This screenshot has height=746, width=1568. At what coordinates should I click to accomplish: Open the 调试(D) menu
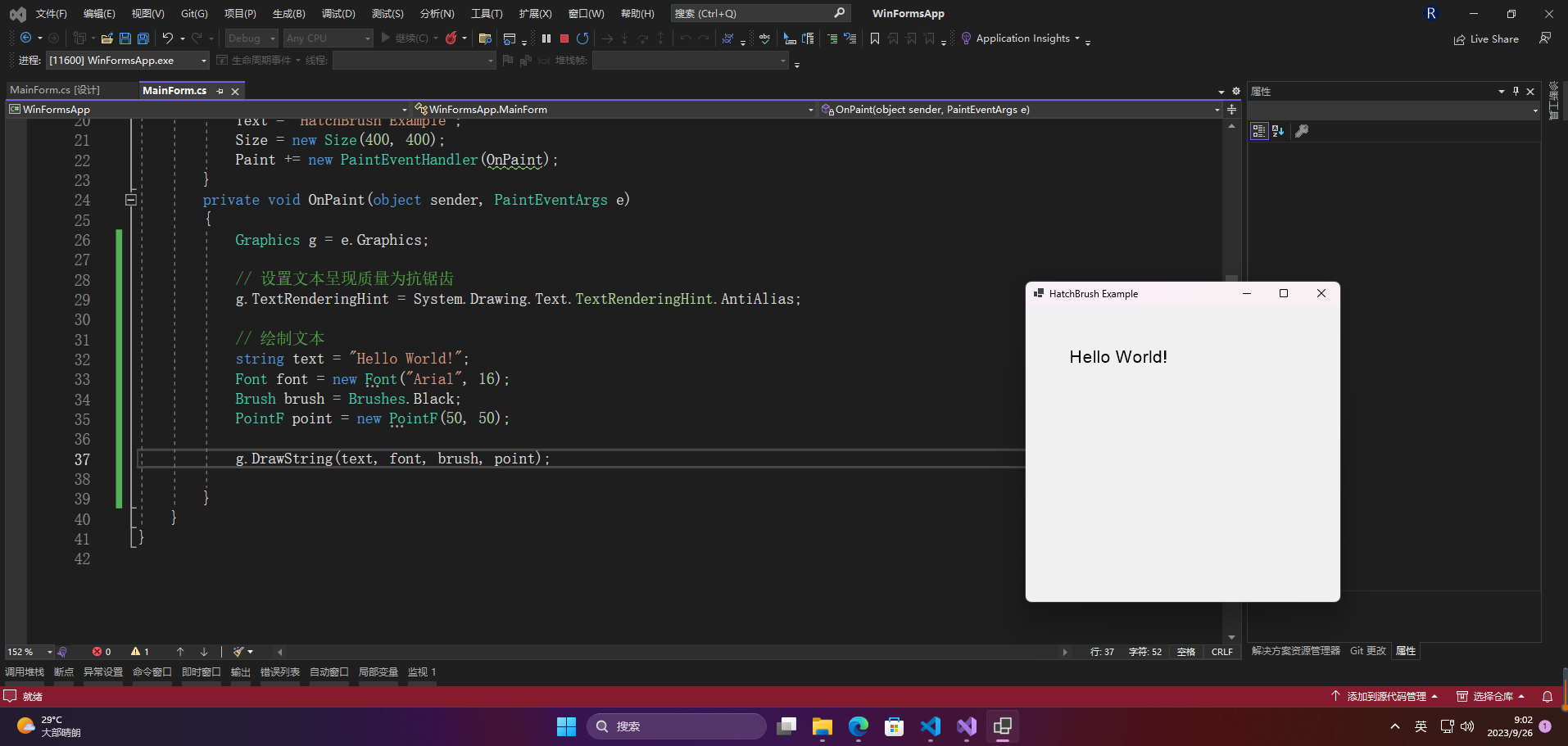coord(338,13)
